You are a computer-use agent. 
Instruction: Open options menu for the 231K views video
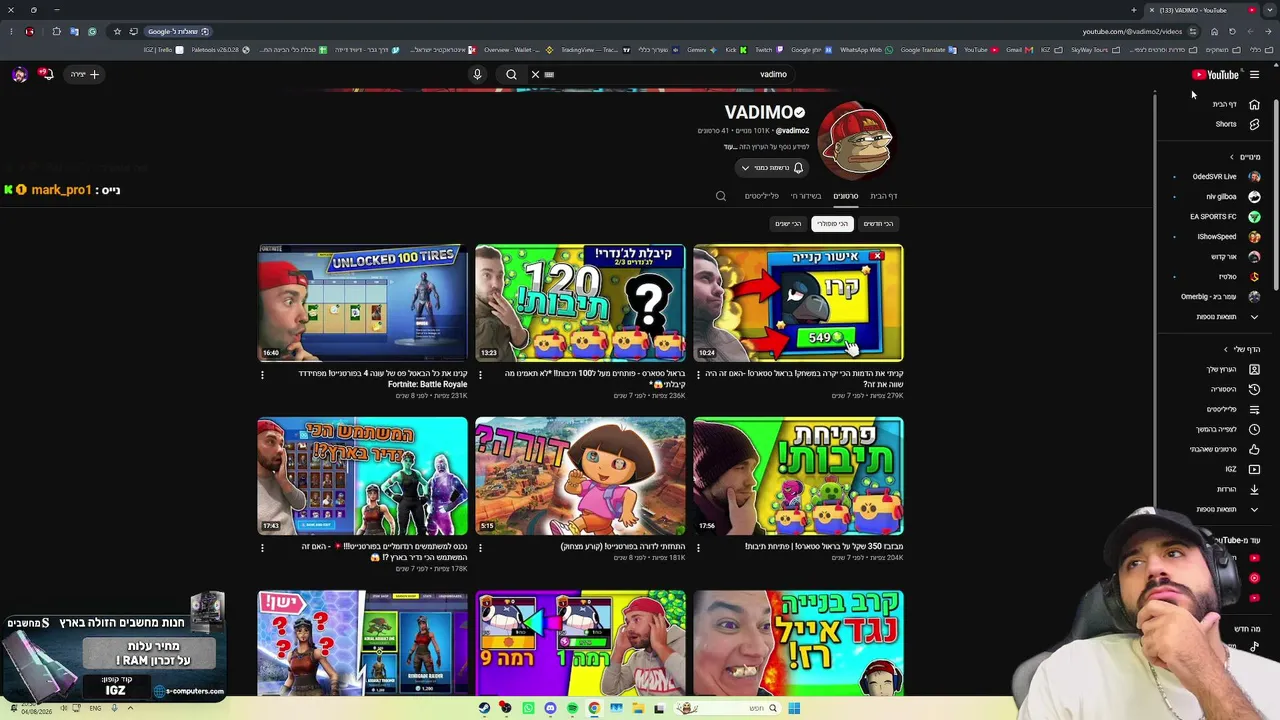pos(262,375)
